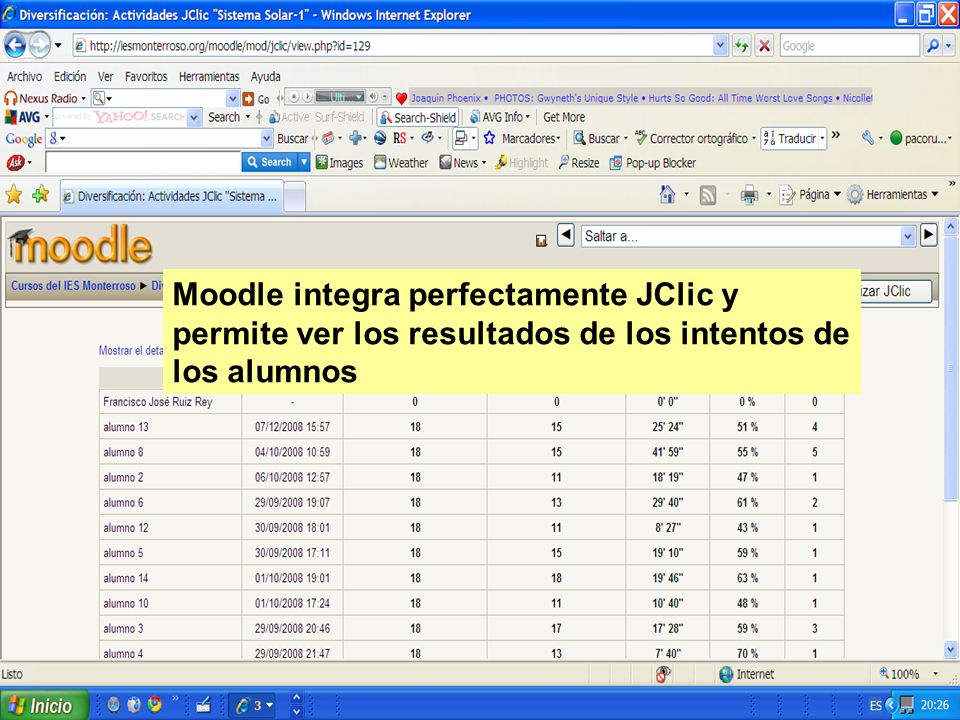The image size is (960, 720).
Task: Click the Joaquin Phoenix news ticker link
Action: pos(446,98)
